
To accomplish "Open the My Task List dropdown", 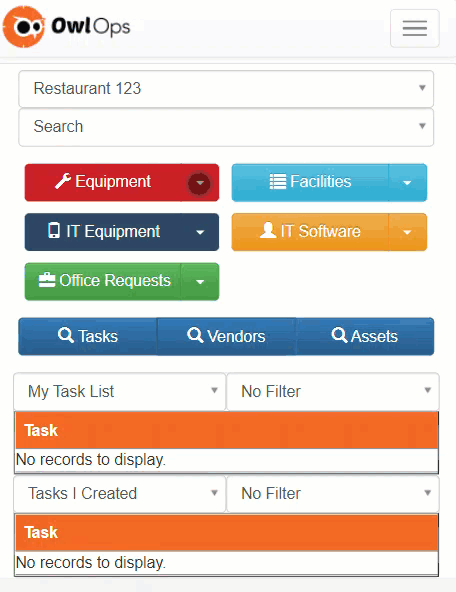I will pyautogui.click(x=120, y=392).
